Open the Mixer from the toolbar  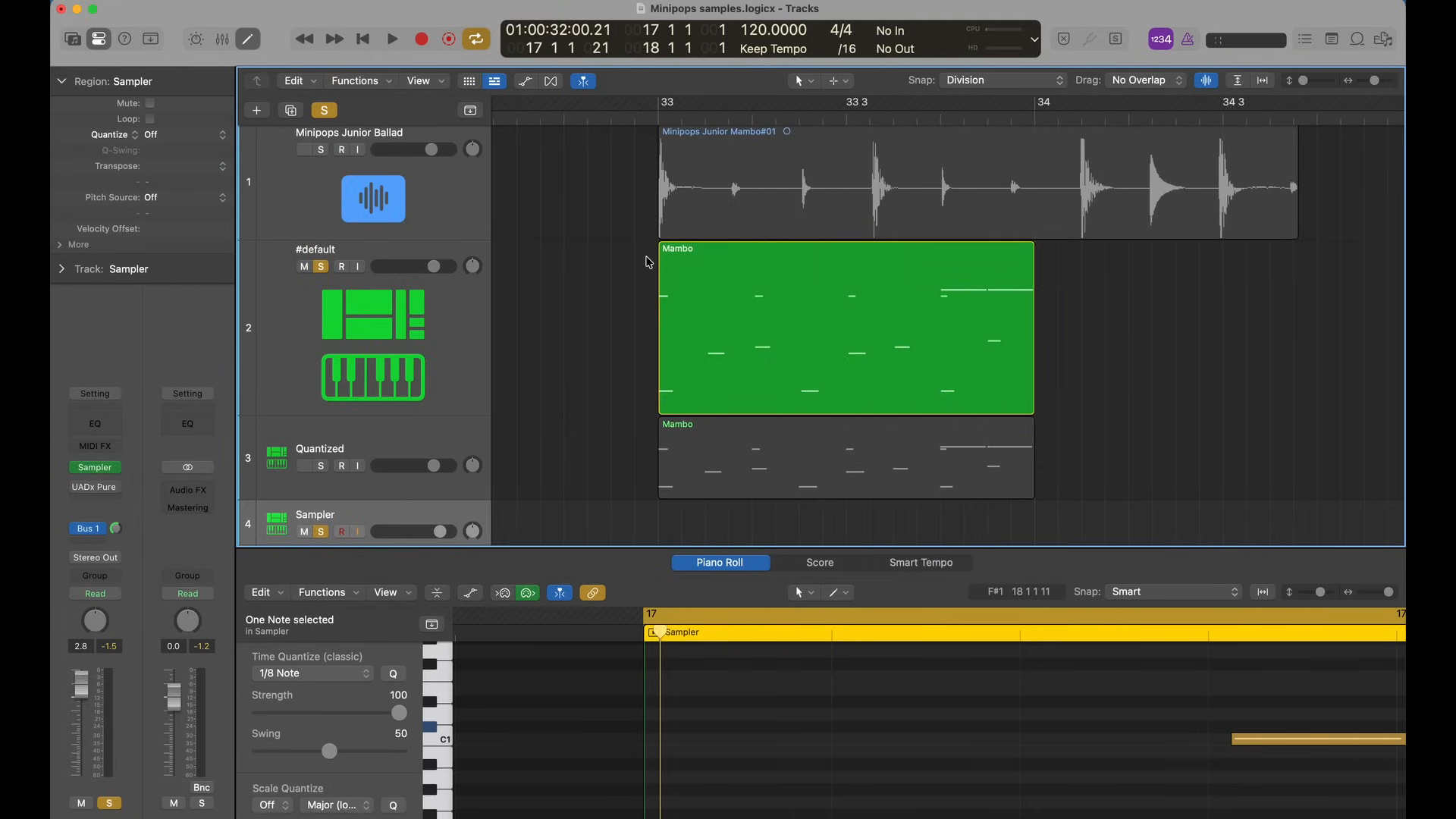click(222, 39)
